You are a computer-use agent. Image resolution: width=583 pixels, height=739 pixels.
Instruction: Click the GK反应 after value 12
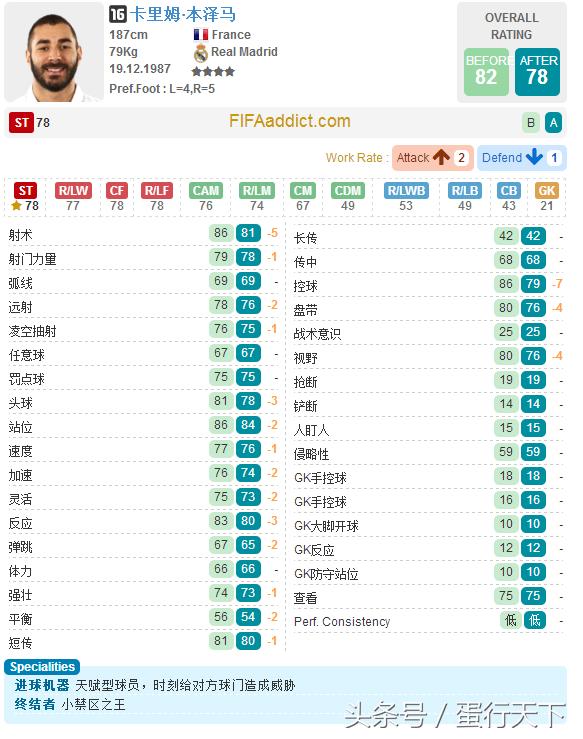pos(533,548)
